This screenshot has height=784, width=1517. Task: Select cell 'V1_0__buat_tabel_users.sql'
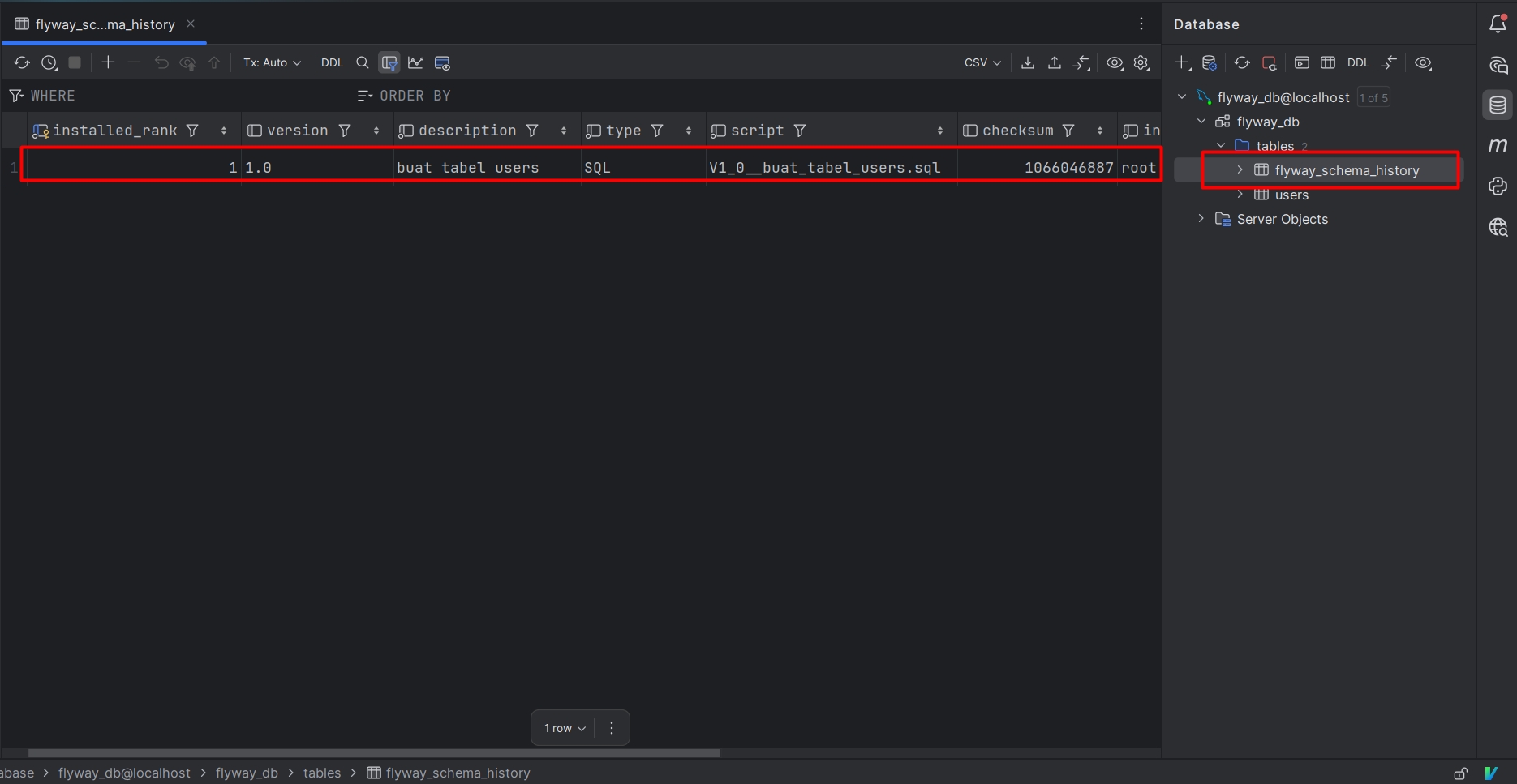[x=832, y=168]
